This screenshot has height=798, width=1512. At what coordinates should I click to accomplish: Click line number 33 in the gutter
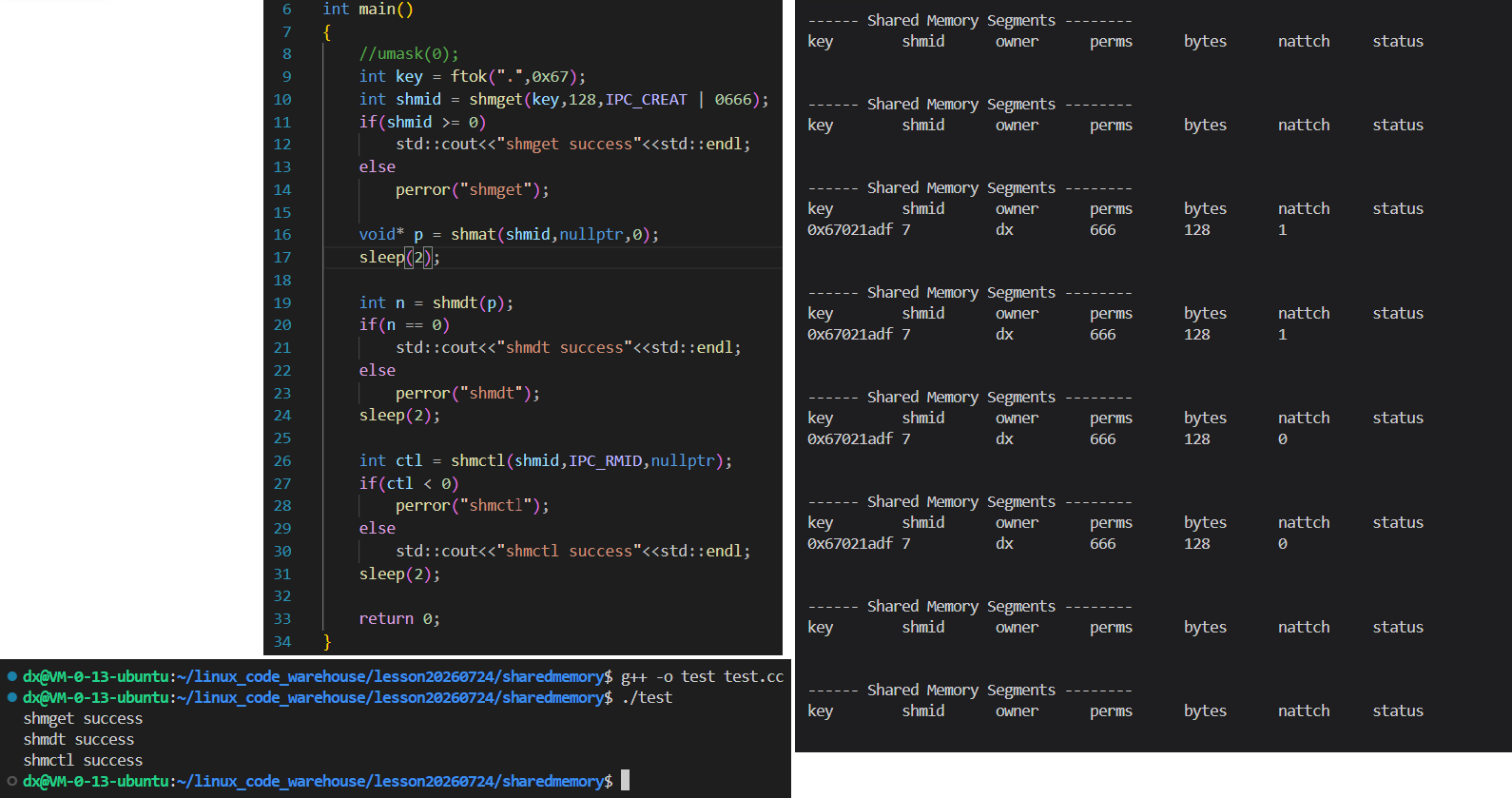[x=282, y=619]
